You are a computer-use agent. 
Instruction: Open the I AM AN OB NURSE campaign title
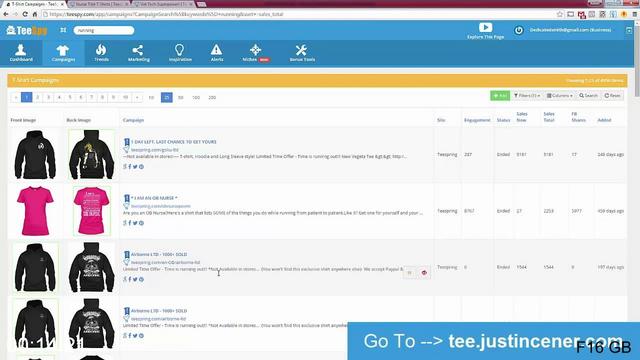(x=154, y=198)
